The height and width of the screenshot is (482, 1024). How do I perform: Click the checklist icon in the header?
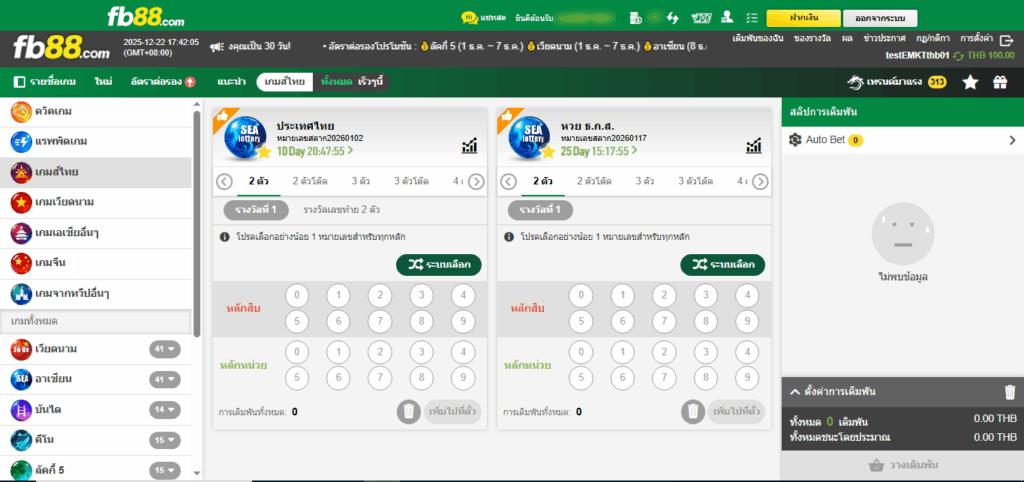[x=752, y=18]
